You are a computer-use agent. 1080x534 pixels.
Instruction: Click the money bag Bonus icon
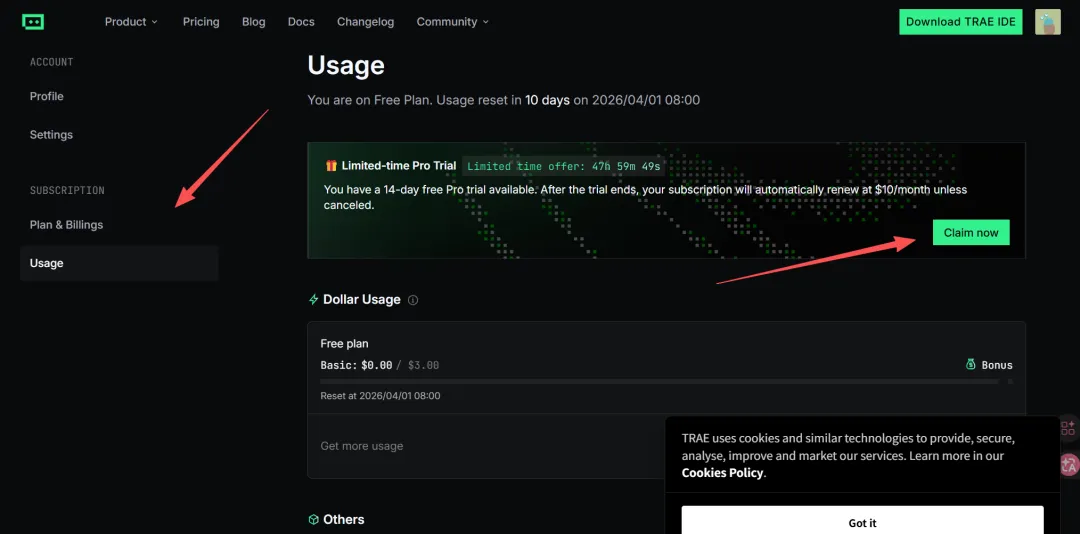pyautogui.click(x=970, y=364)
